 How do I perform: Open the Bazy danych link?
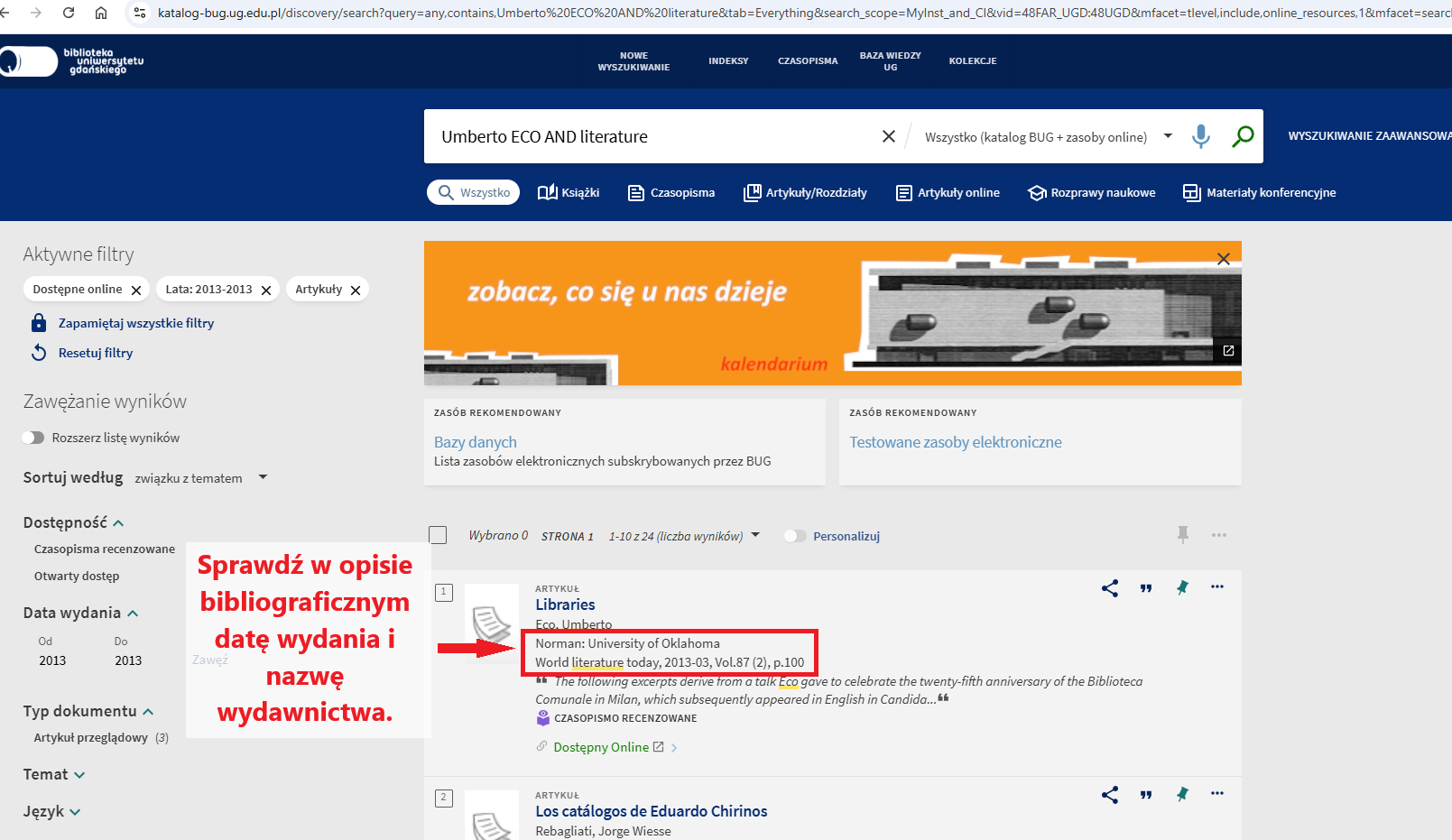(x=476, y=442)
